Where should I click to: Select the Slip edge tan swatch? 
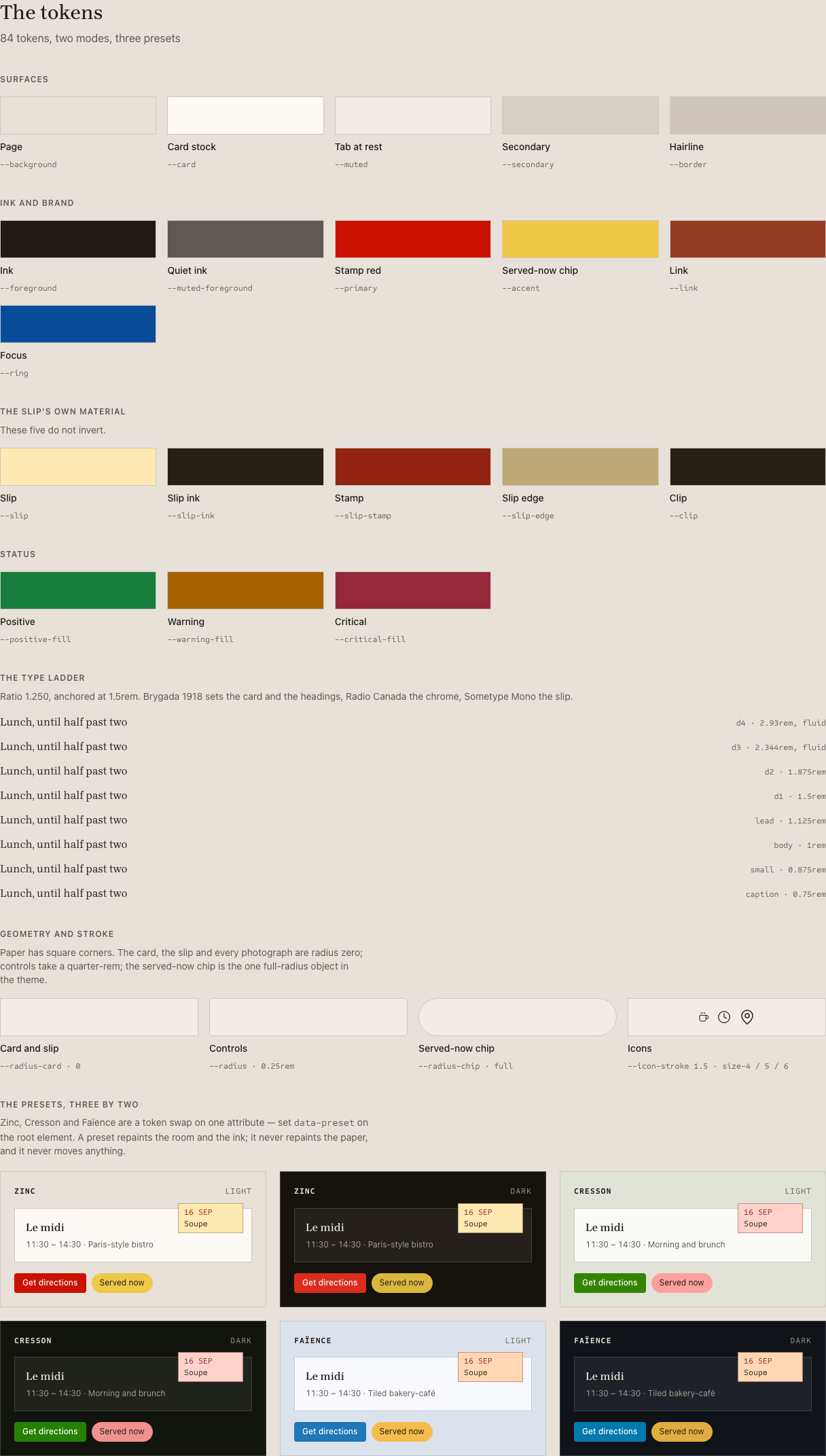(x=580, y=467)
